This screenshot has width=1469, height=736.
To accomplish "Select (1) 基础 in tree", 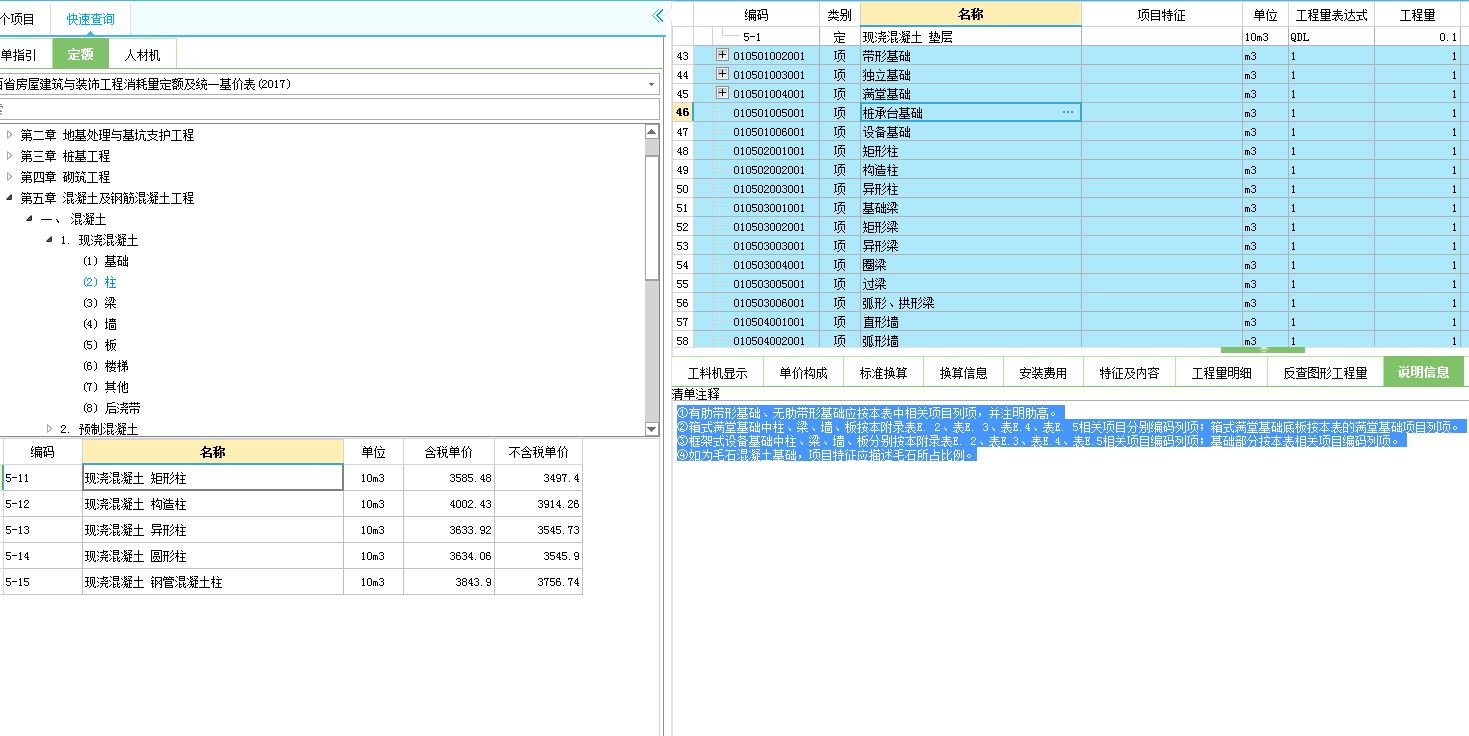I will click(106, 261).
